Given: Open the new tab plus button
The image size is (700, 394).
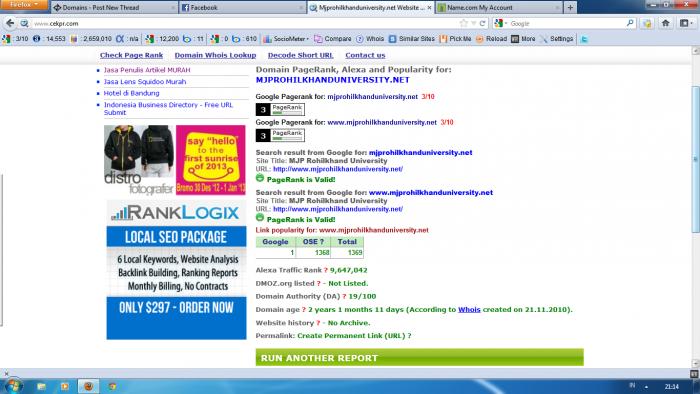Looking at the screenshot, I should (x=570, y=8).
